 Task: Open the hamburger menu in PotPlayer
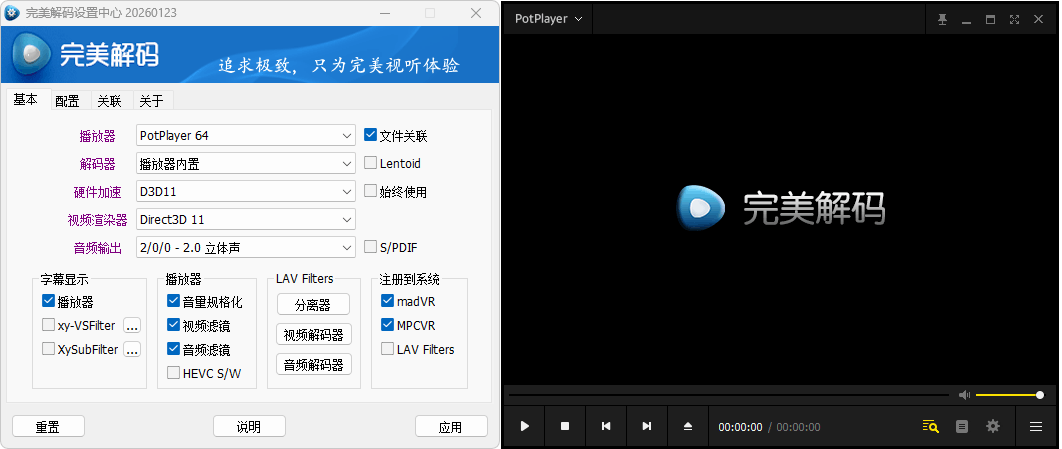click(1036, 426)
